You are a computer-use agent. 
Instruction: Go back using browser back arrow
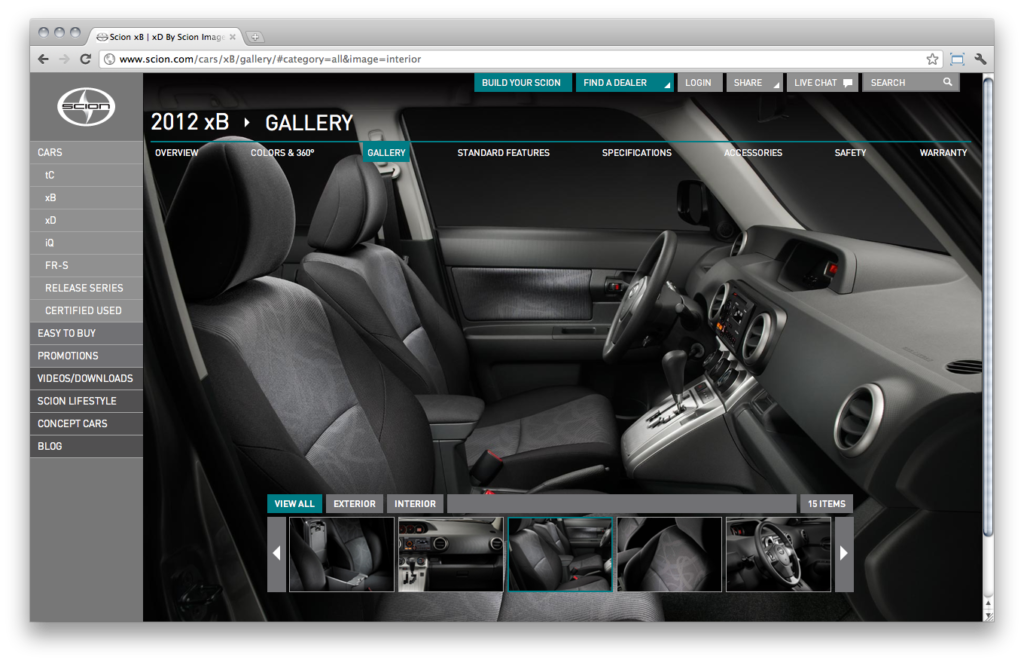[43, 59]
